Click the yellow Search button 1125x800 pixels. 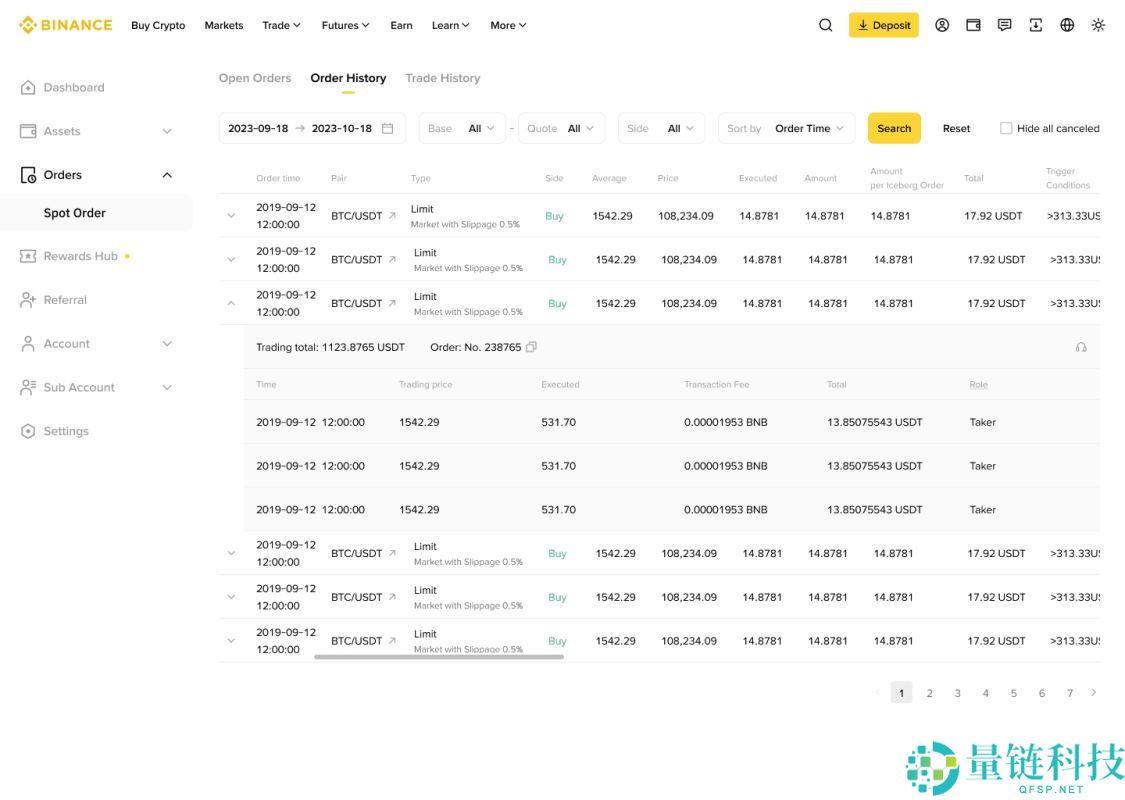pyautogui.click(x=894, y=128)
